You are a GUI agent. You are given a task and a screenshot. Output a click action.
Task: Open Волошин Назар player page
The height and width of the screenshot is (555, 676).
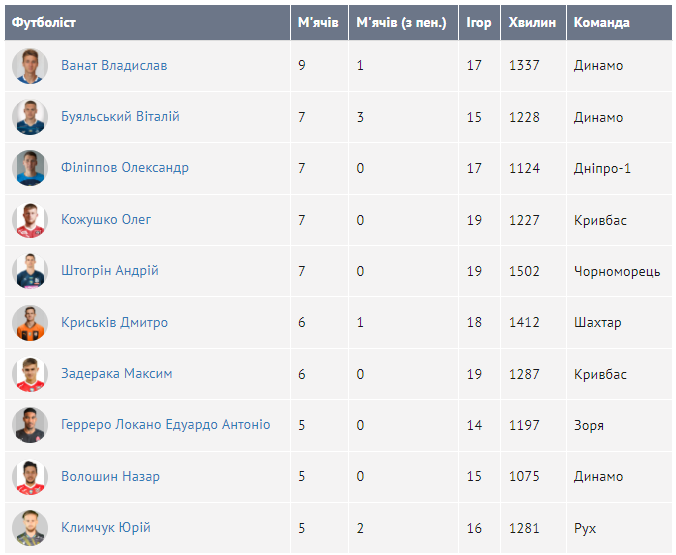point(110,477)
